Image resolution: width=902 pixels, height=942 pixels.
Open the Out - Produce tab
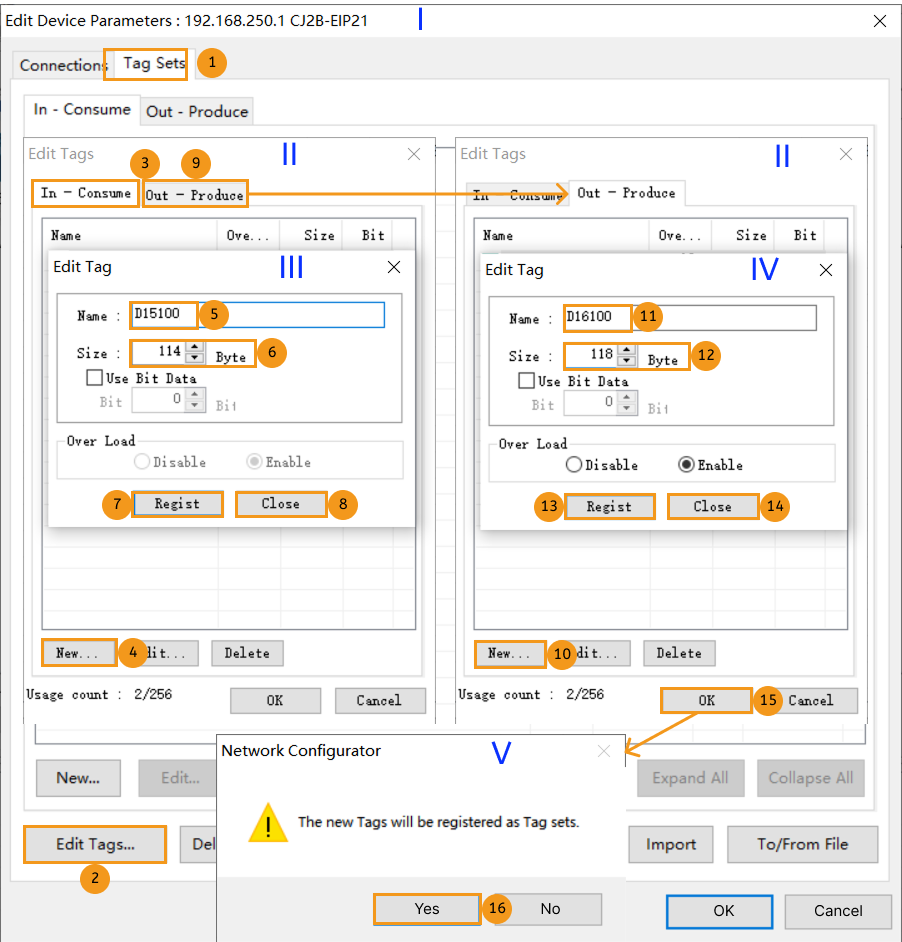click(x=195, y=194)
